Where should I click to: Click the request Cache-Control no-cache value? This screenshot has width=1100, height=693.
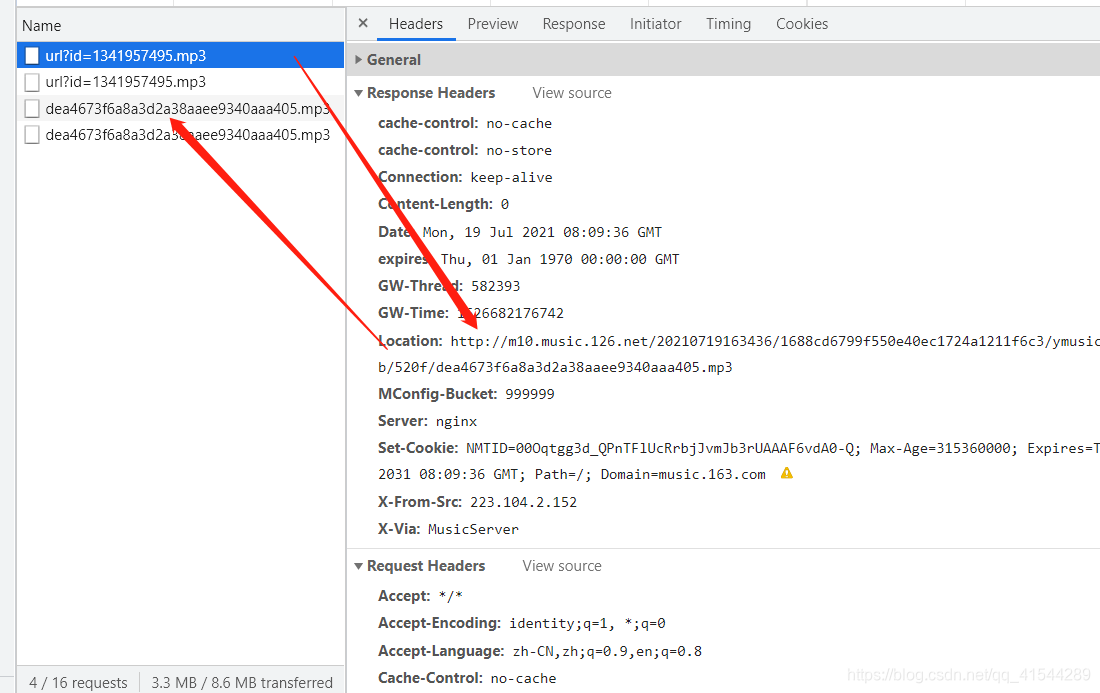point(523,678)
